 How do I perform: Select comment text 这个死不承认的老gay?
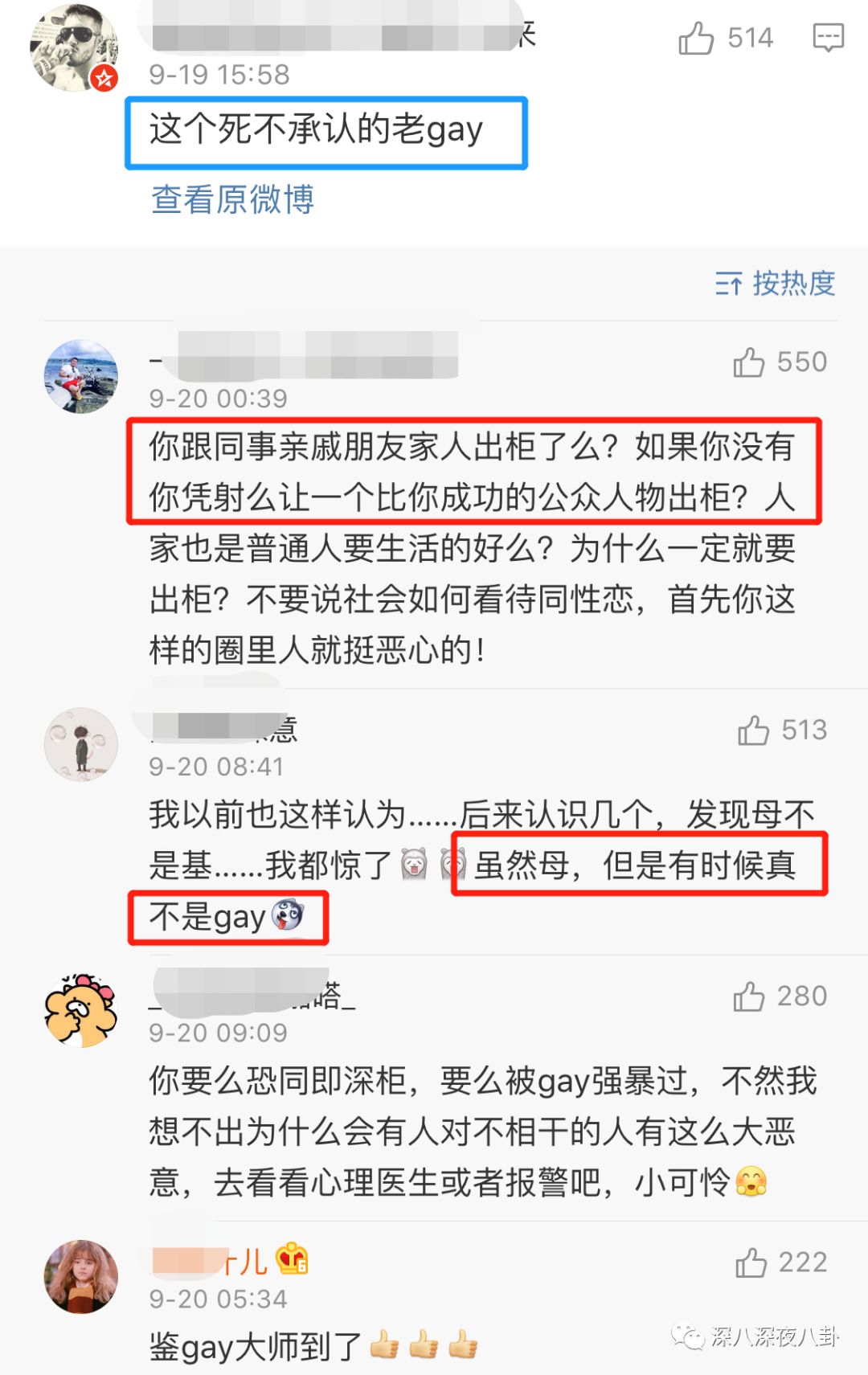click(x=316, y=129)
